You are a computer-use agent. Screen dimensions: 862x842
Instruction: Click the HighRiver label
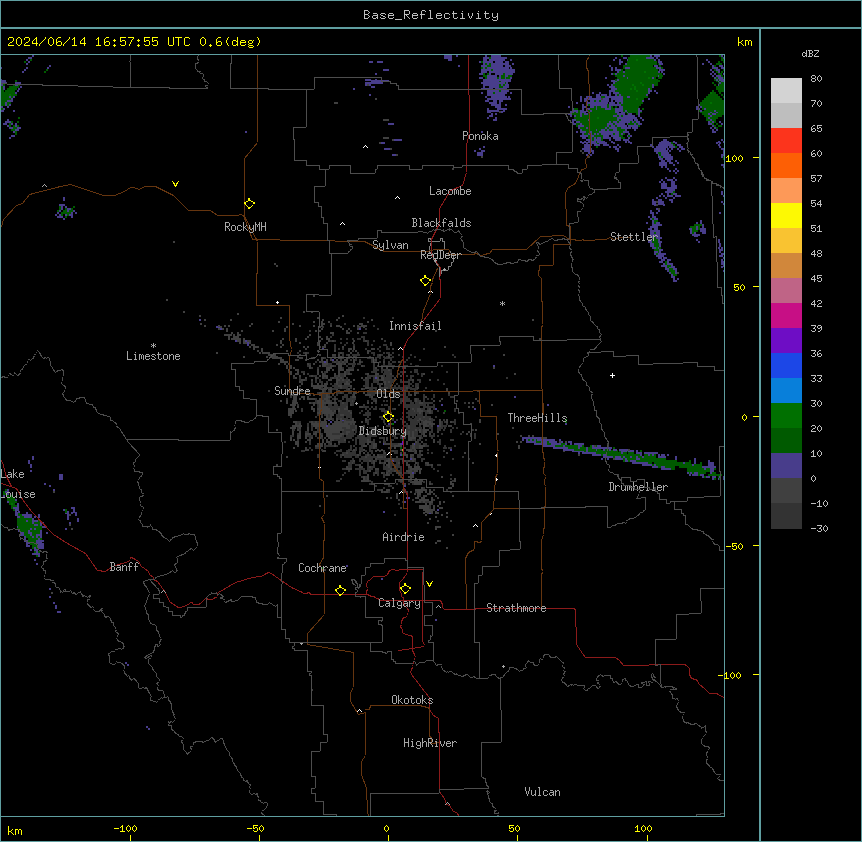click(x=430, y=743)
